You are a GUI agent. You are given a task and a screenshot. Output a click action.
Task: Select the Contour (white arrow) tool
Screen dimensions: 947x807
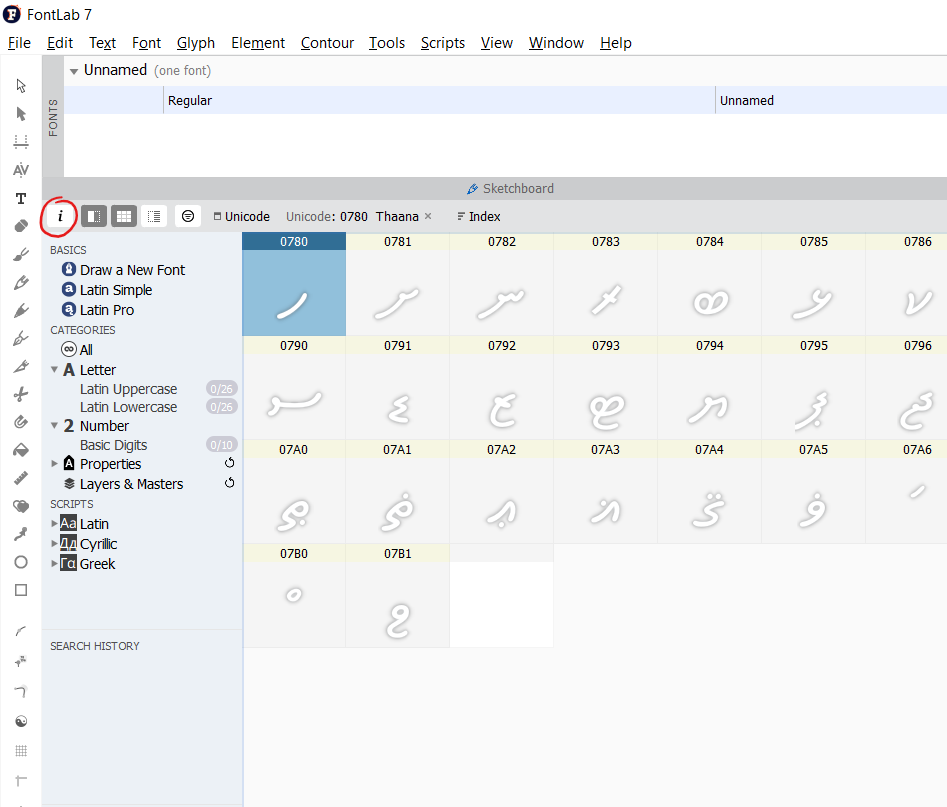[21, 86]
